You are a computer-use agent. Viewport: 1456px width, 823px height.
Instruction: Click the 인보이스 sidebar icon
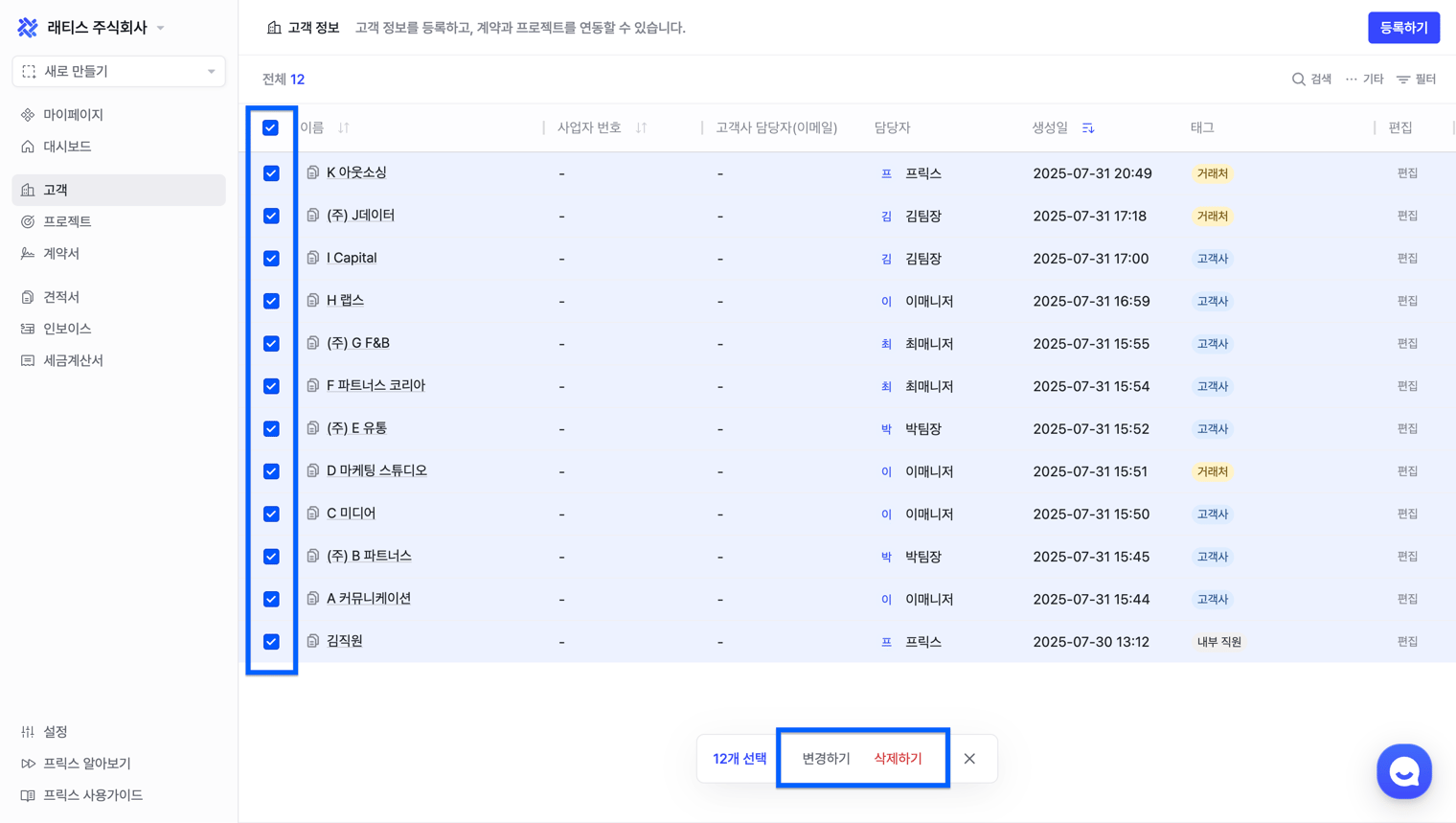[x=28, y=329]
